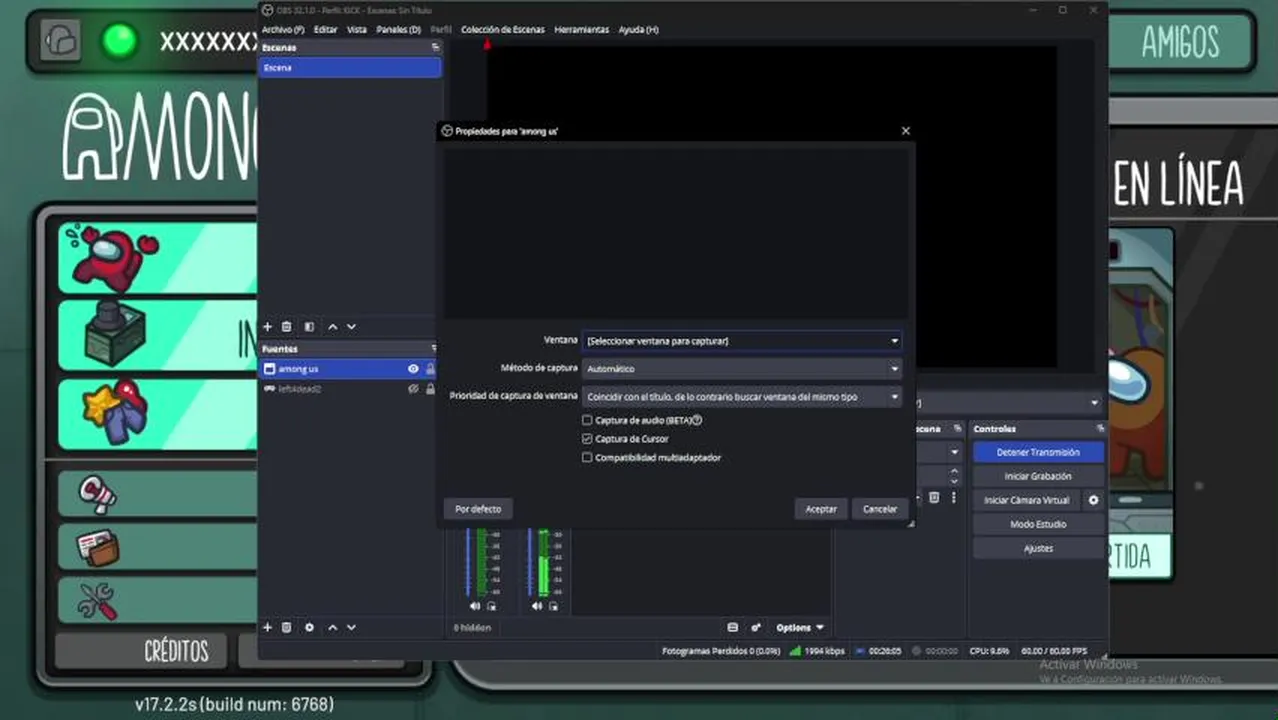Screen dimensions: 1278x720
Task: Delete selected scene using Escenas trash icon
Action: pyautogui.click(x=287, y=327)
